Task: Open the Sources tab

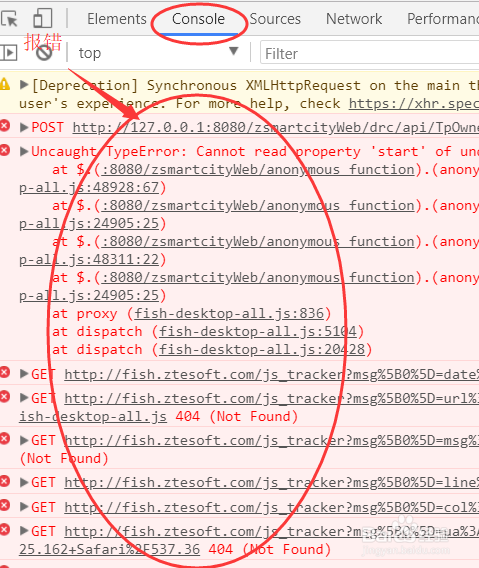Action: click(275, 19)
